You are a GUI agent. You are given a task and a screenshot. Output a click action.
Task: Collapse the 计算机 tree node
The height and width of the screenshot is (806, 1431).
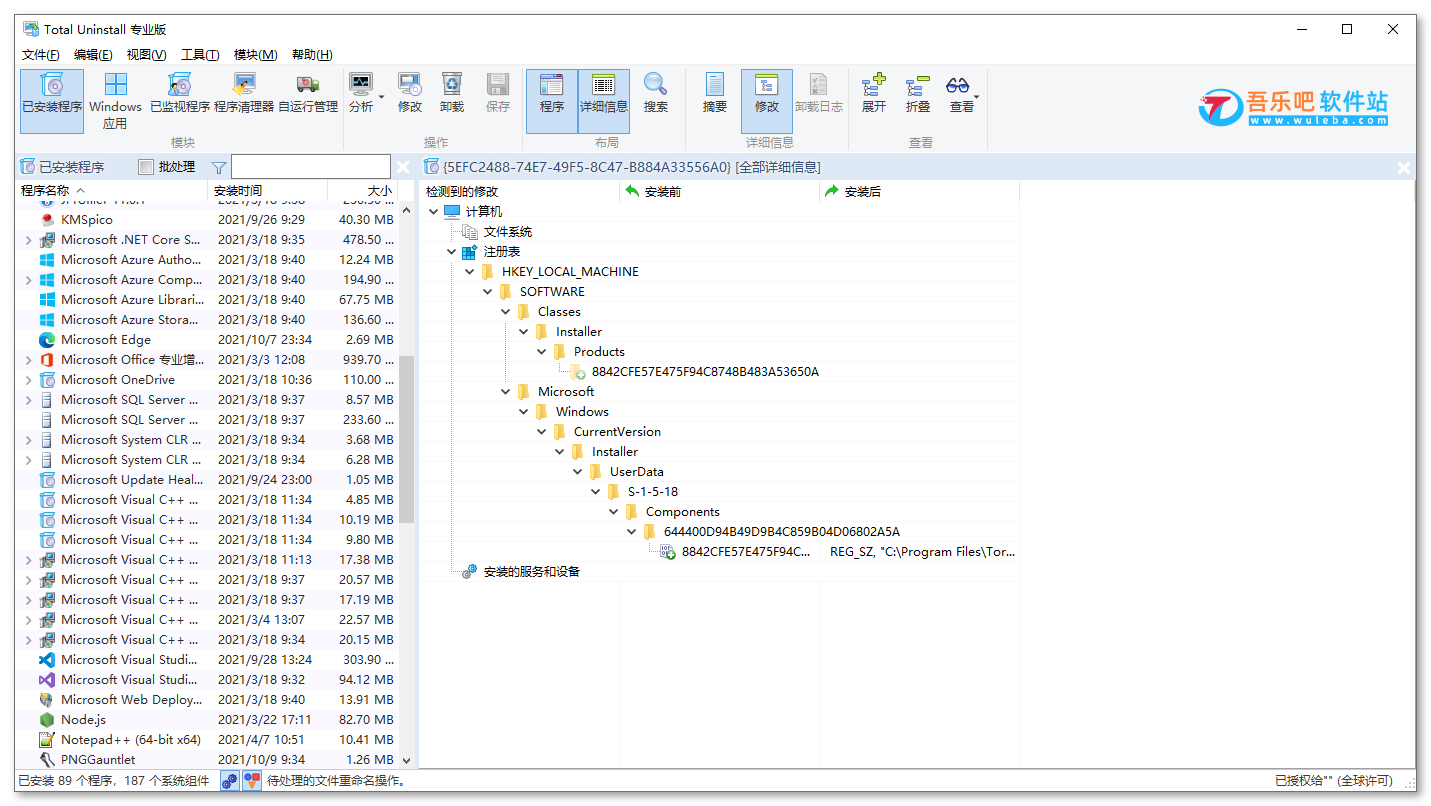[x=433, y=211]
